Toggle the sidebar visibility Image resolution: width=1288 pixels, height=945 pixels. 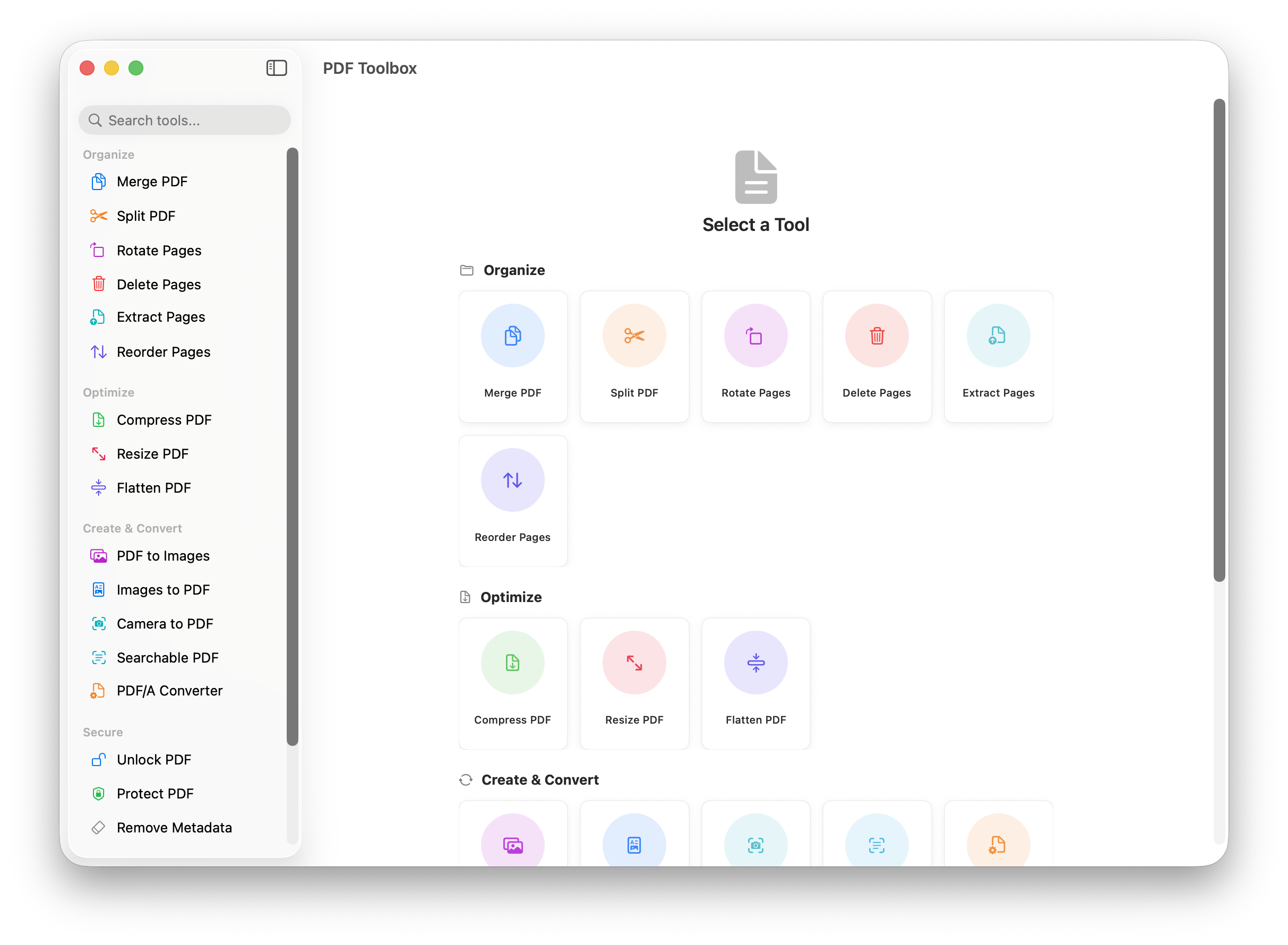276,67
